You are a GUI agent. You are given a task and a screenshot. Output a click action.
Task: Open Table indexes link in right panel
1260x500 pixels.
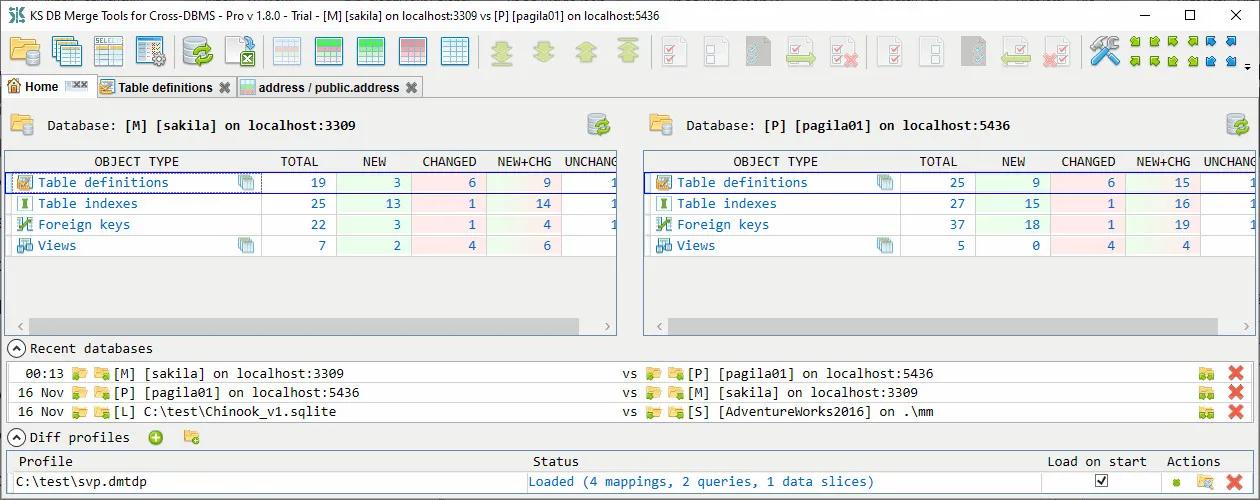pyautogui.click(x=727, y=203)
